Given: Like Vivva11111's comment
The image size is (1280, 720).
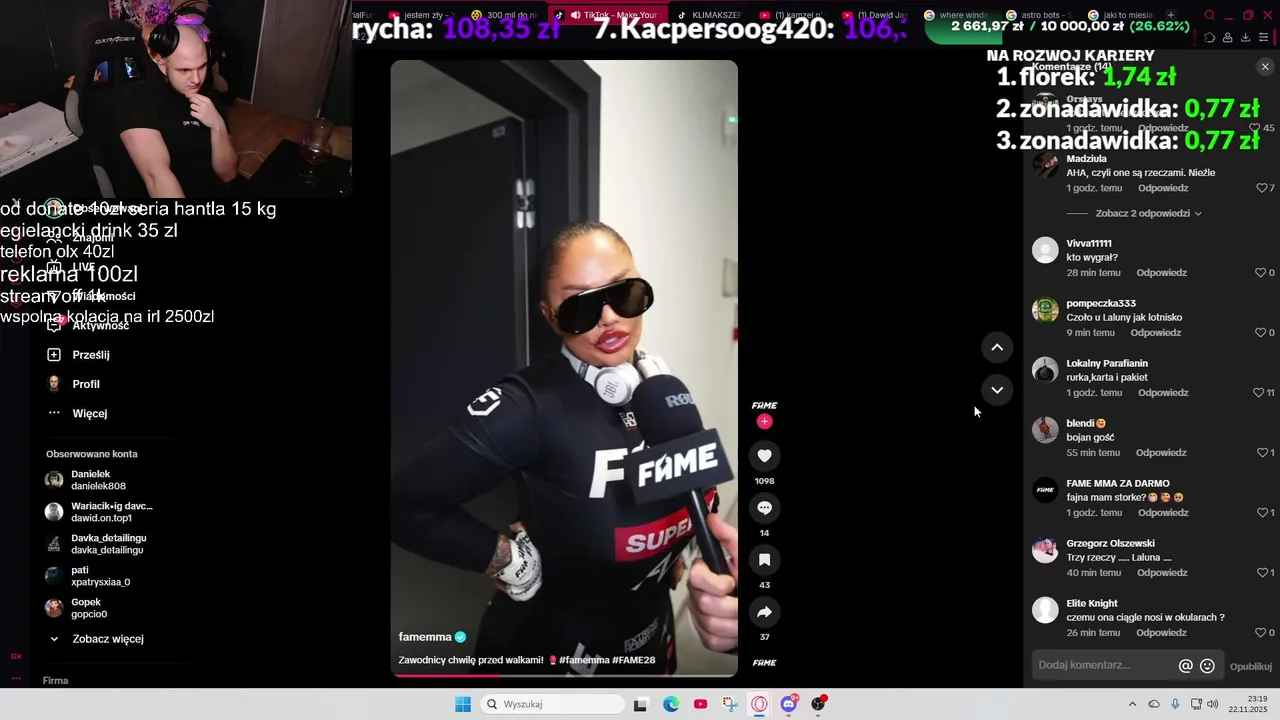Looking at the screenshot, I should 1260,272.
